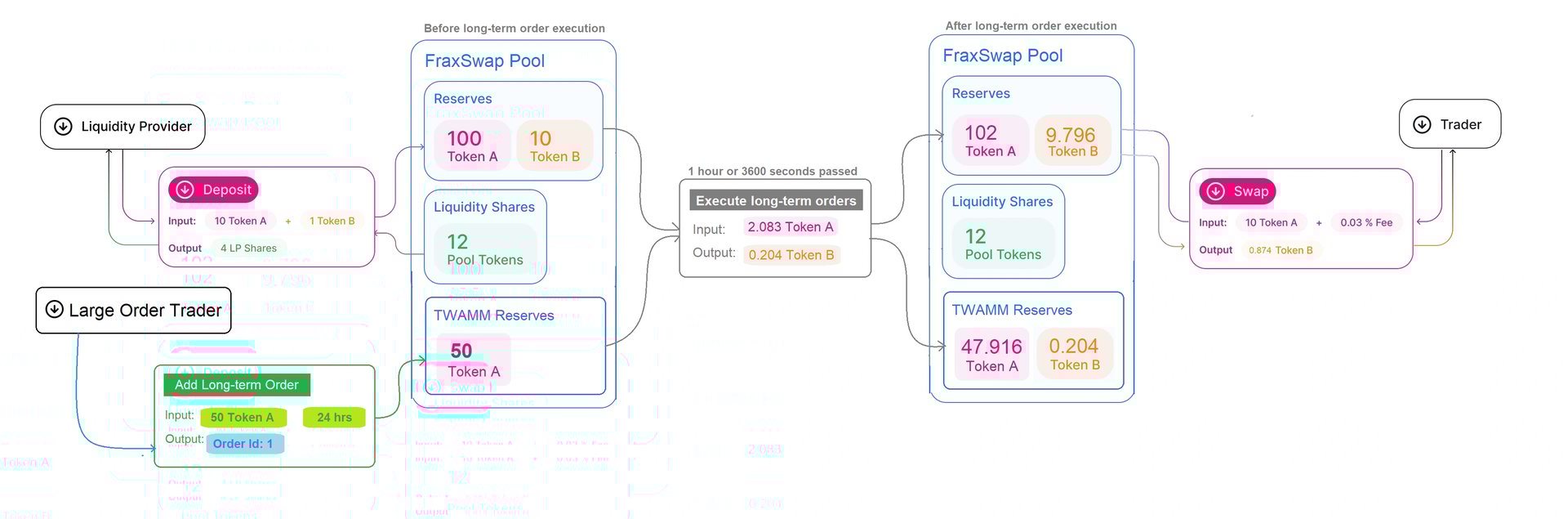Click the TWAMM Reserves heading in the before-execution pool
Screen dimensions: 1568x519
point(493,315)
